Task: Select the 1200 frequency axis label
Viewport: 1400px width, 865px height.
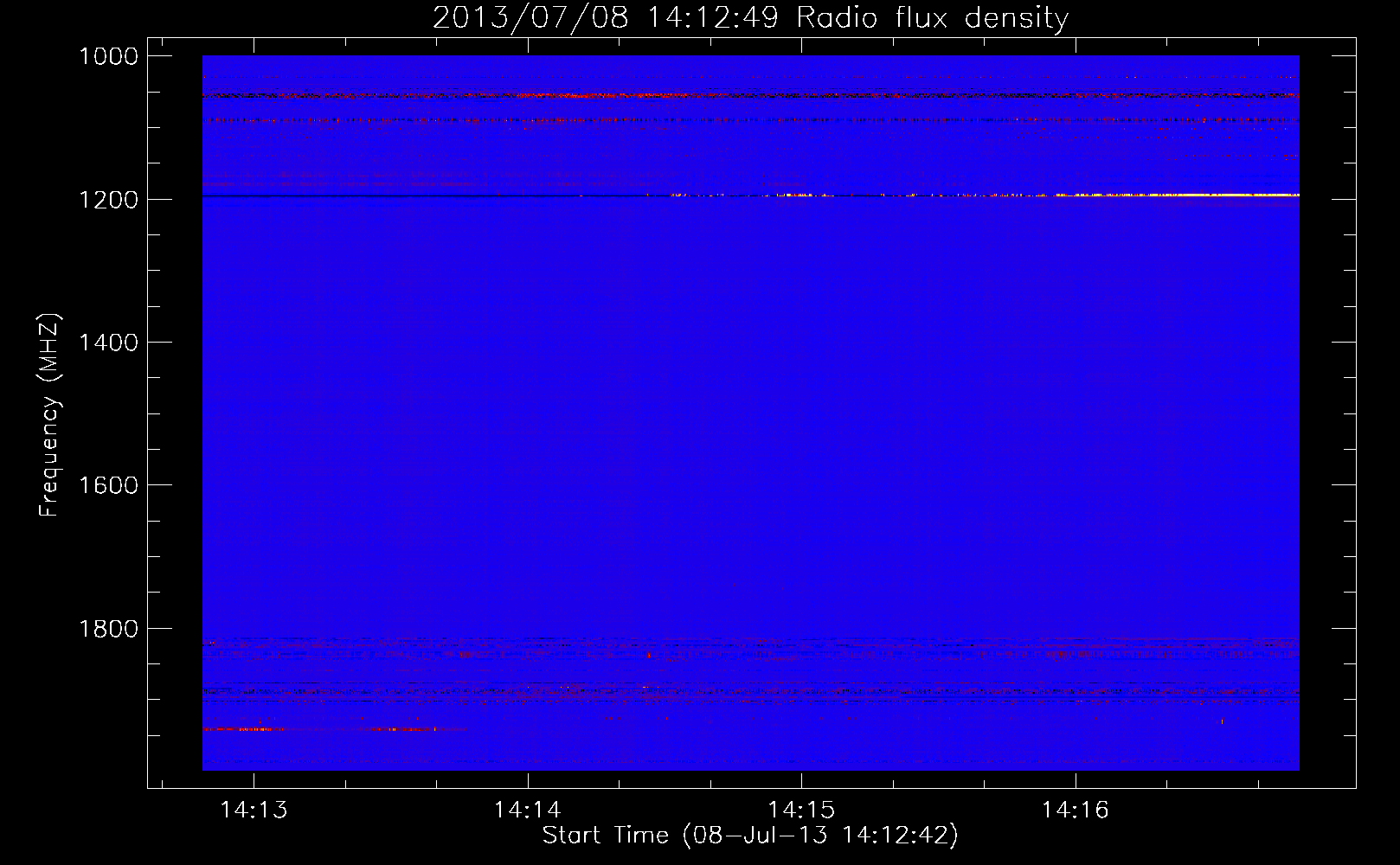Action: tap(109, 200)
